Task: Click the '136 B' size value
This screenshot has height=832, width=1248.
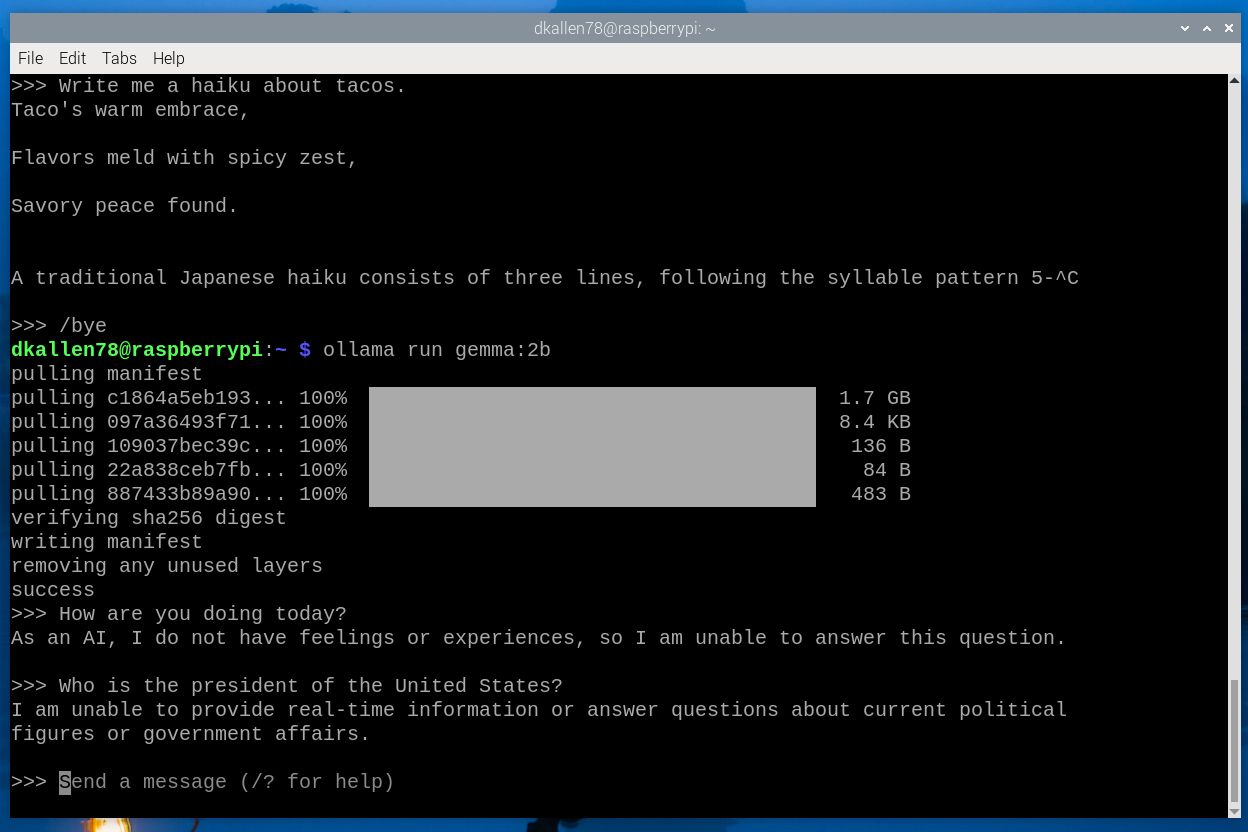Action: 881,446
